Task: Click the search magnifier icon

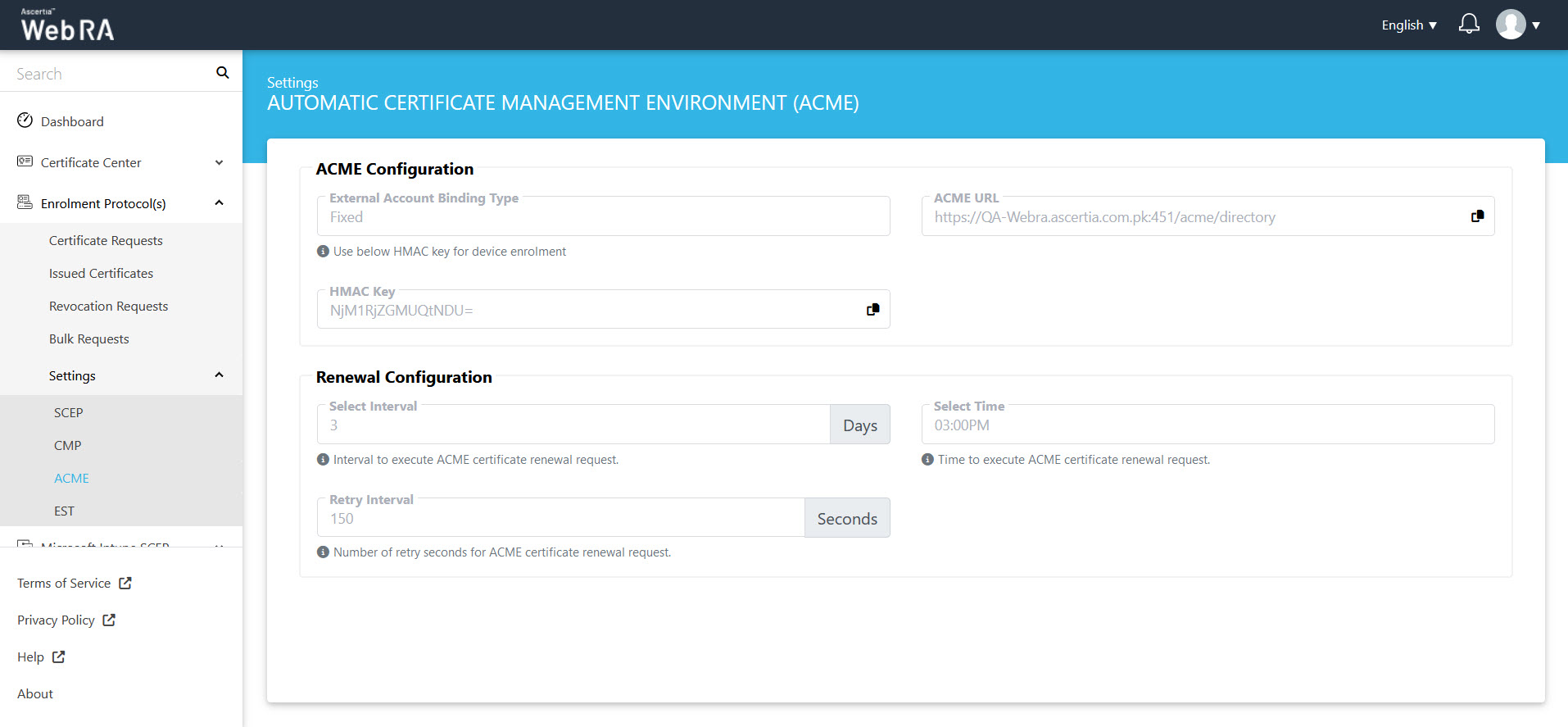Action: click(x=222, y=73)
